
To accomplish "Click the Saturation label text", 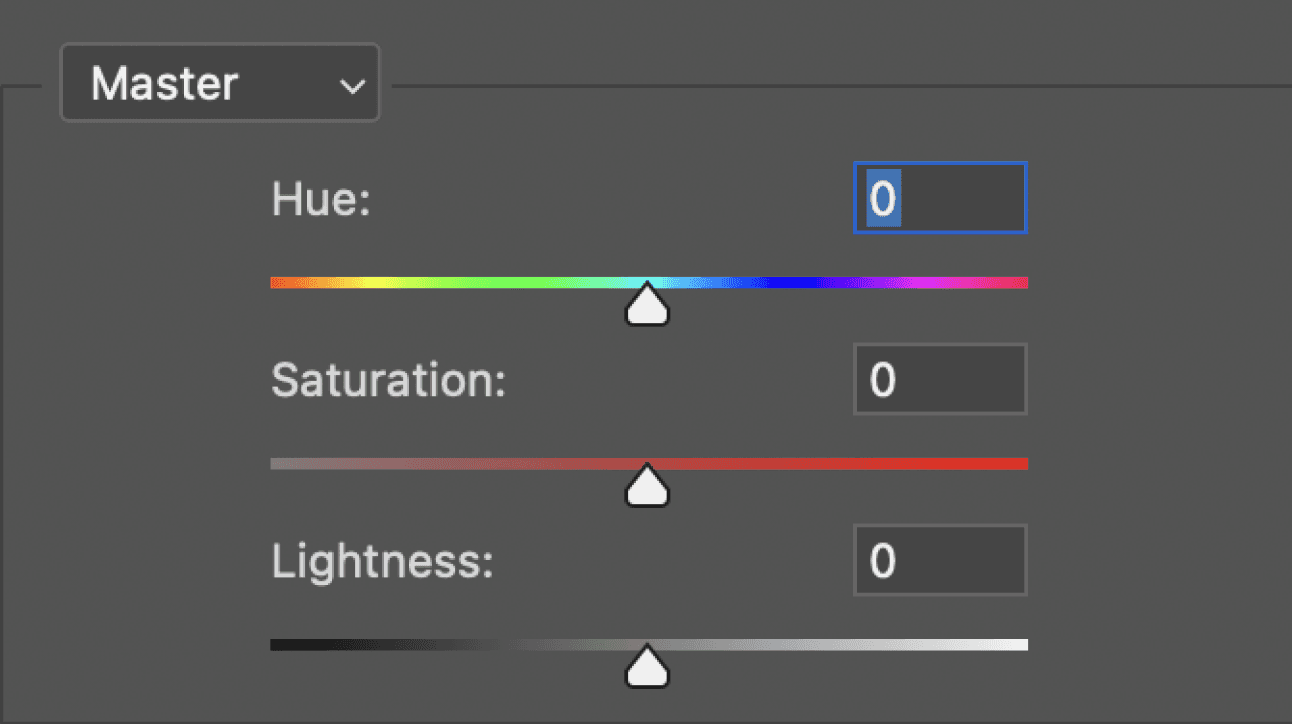I will 389,381.
